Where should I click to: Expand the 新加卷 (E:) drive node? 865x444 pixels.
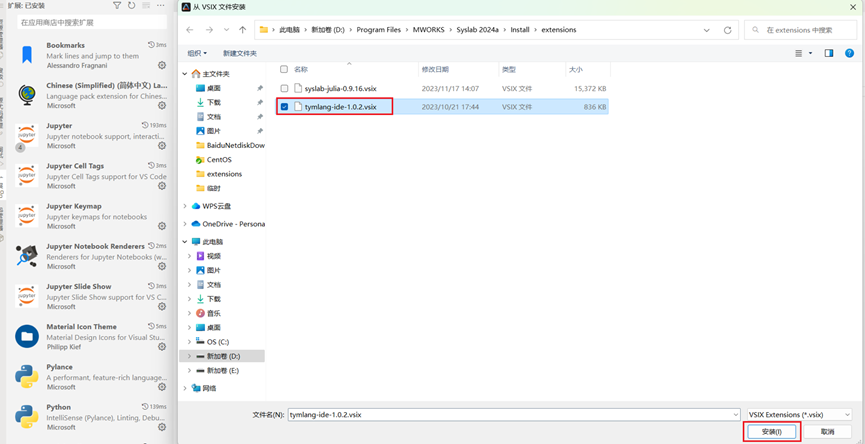point(190,371)
